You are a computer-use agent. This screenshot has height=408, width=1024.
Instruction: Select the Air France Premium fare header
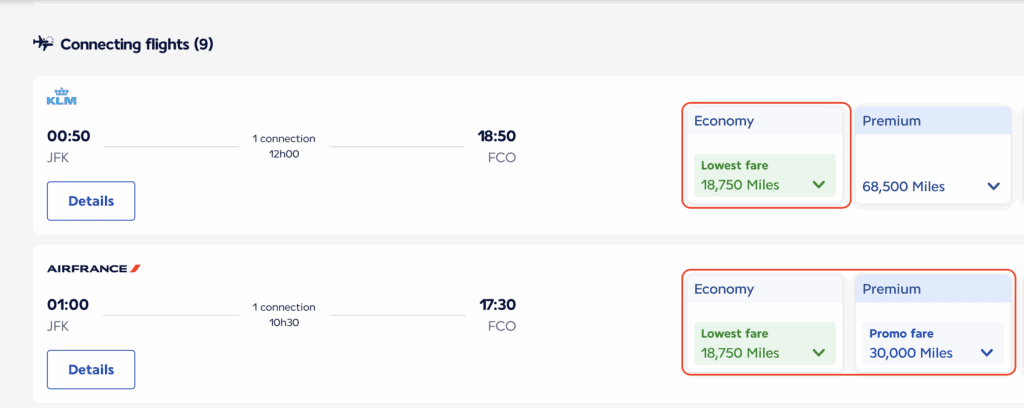tap(933, 289)
